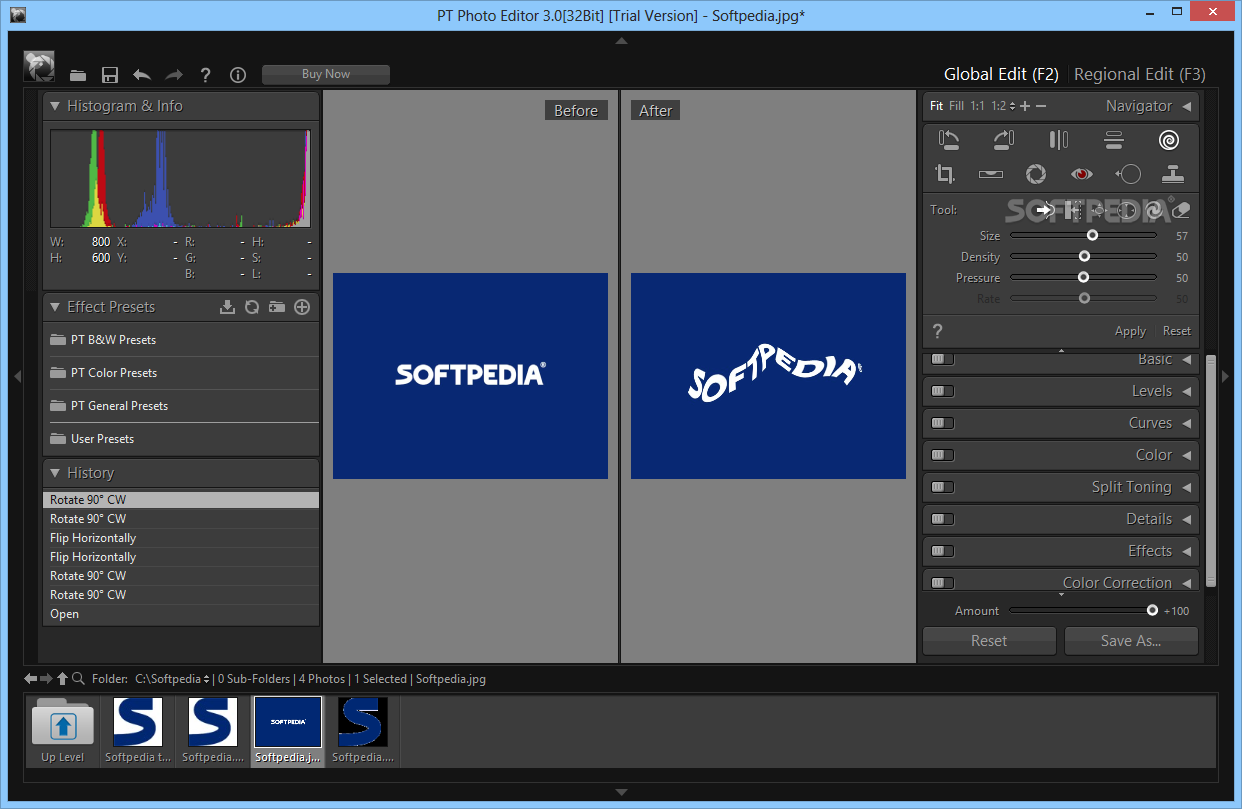Save the image with floppy disk icon
The image size is (1242, 809).
click(110, 75)
